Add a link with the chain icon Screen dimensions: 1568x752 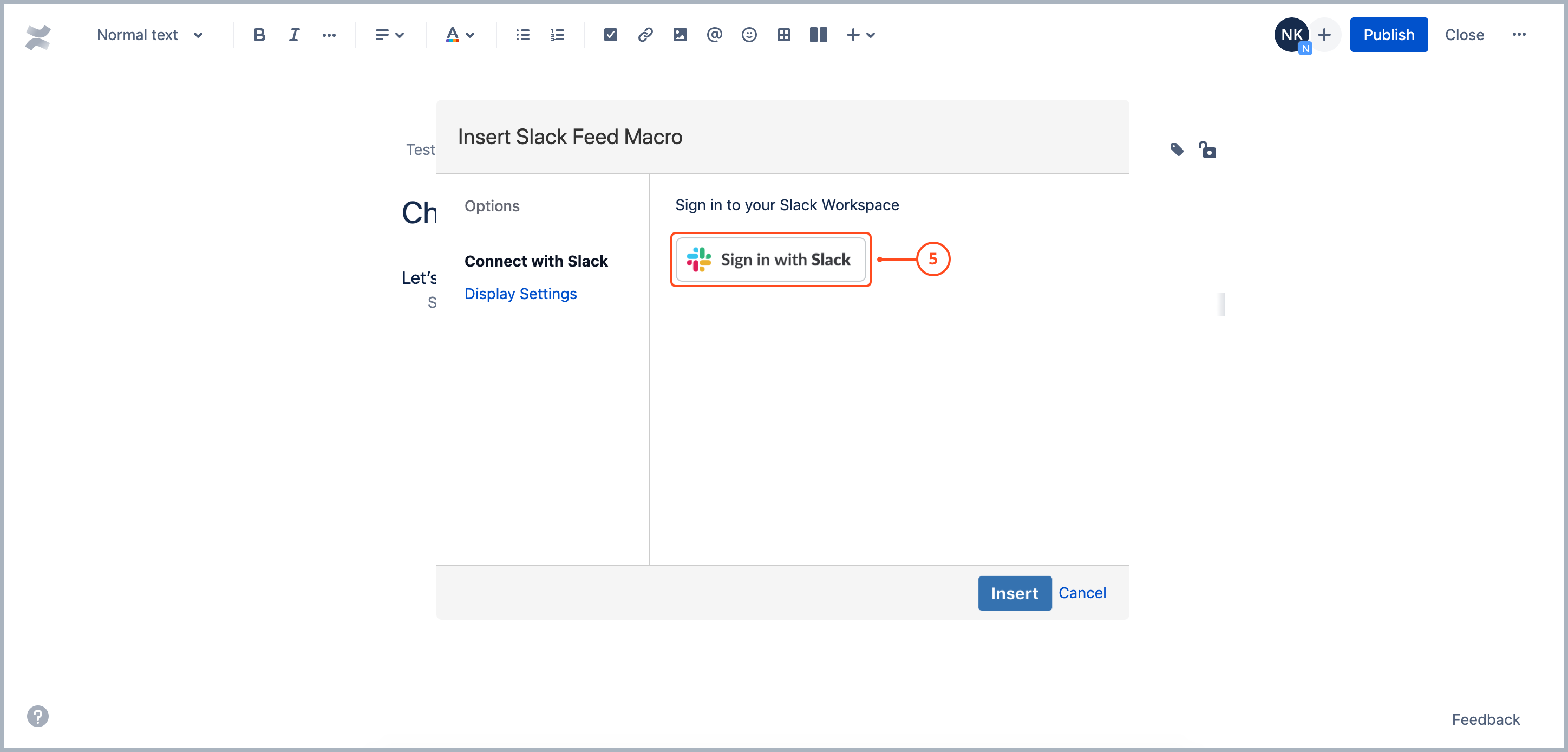pos(645,35)
